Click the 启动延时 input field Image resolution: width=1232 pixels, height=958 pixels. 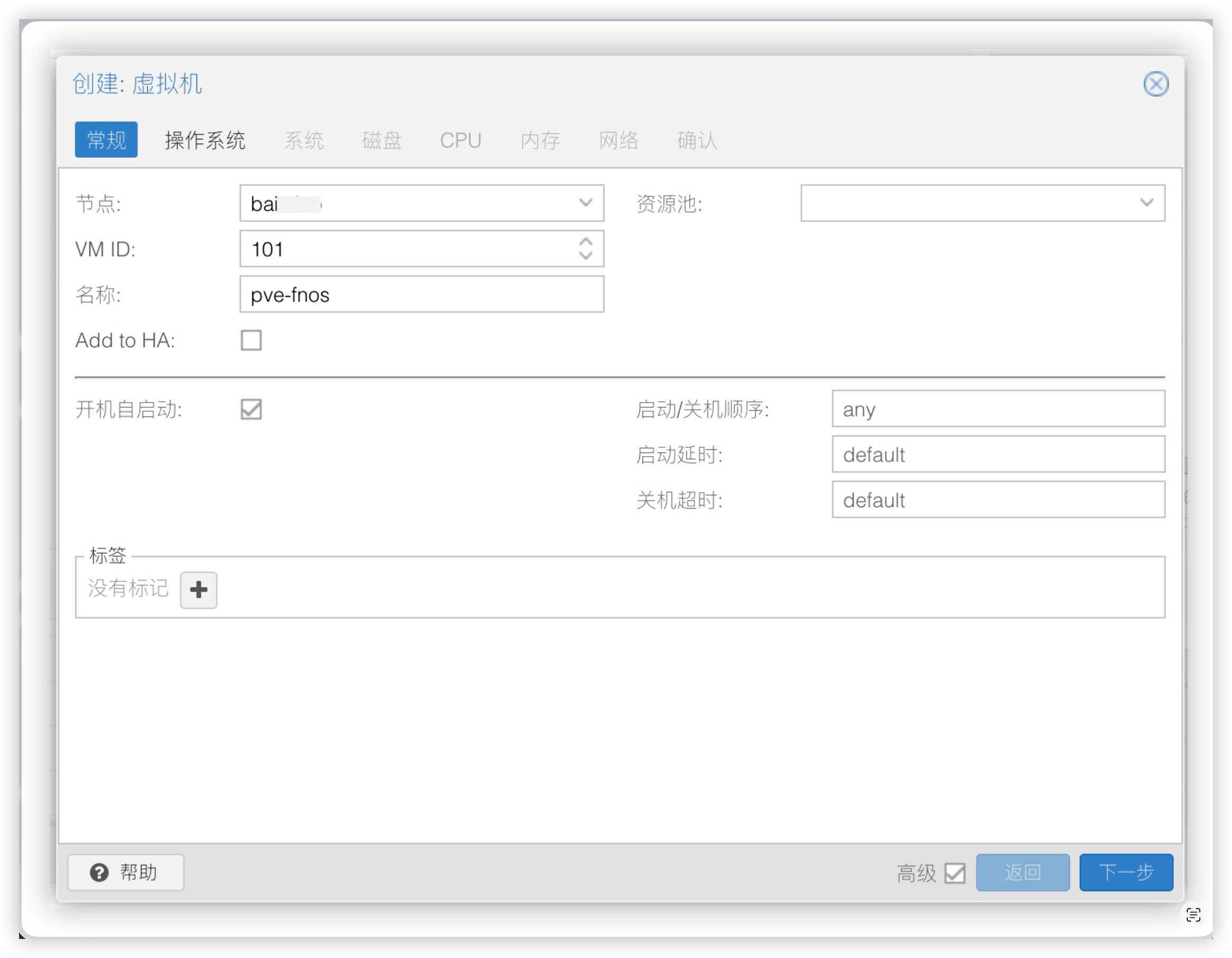pos(998,455)
